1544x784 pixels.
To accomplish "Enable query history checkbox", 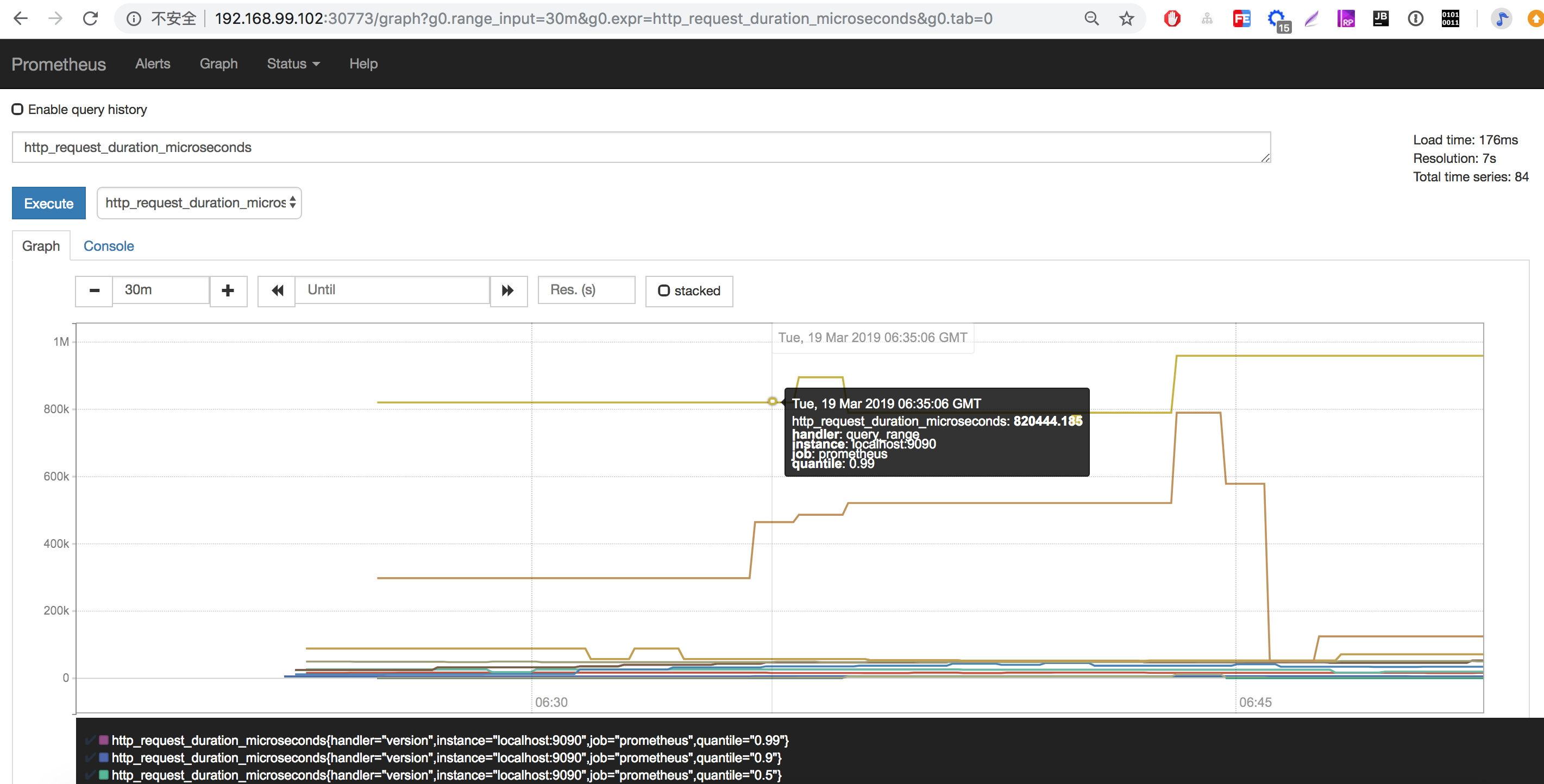I will 18,109.
